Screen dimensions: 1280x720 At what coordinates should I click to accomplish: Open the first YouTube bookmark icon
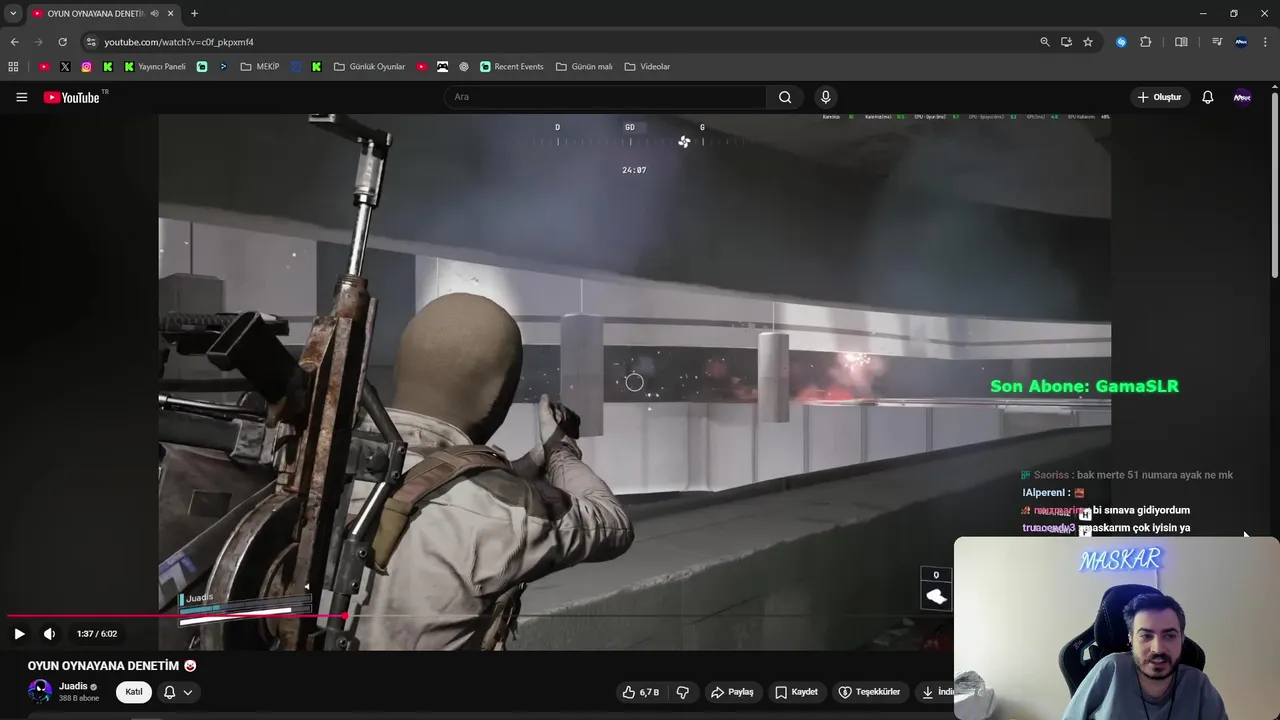44,67
